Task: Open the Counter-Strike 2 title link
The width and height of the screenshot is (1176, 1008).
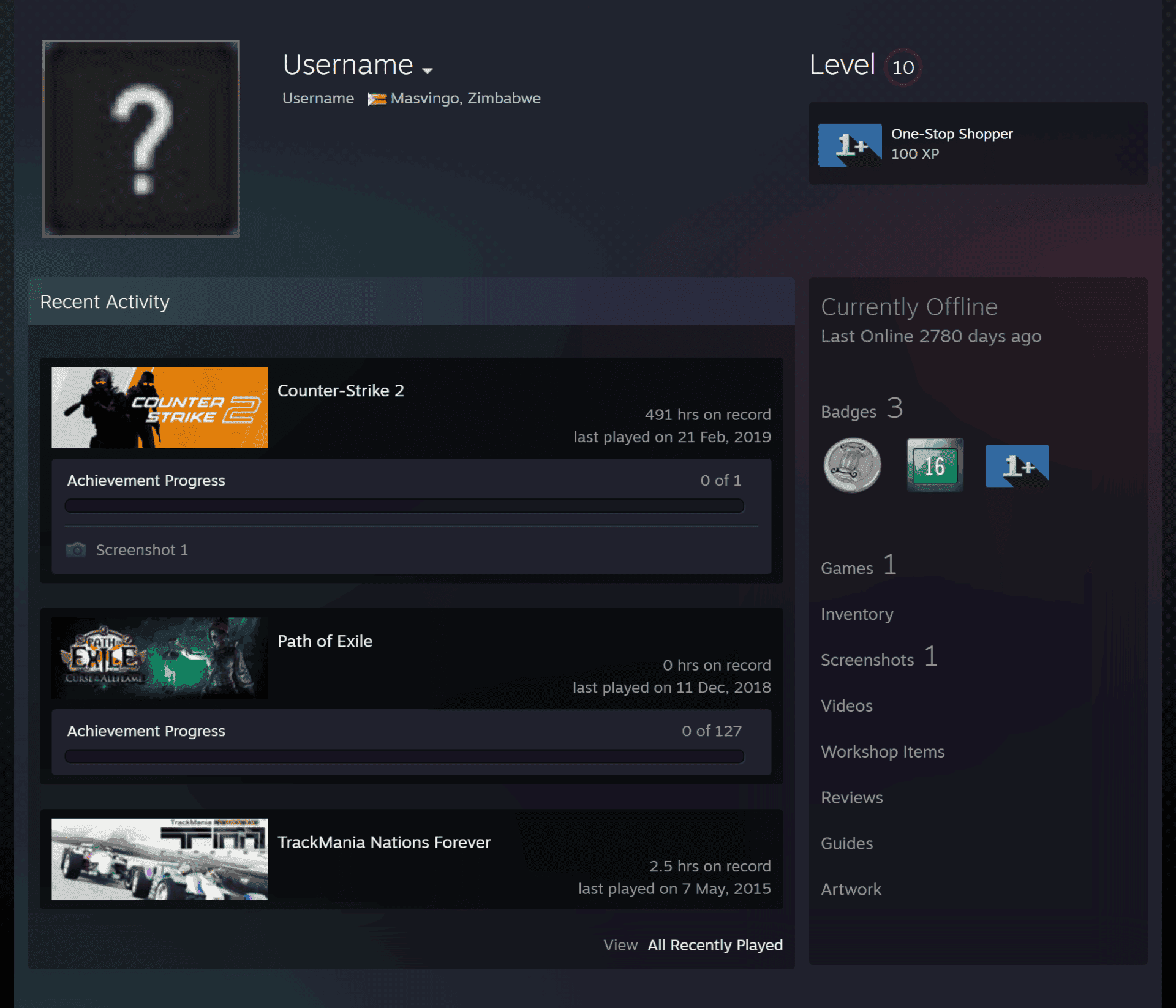Action: [341, 391]
